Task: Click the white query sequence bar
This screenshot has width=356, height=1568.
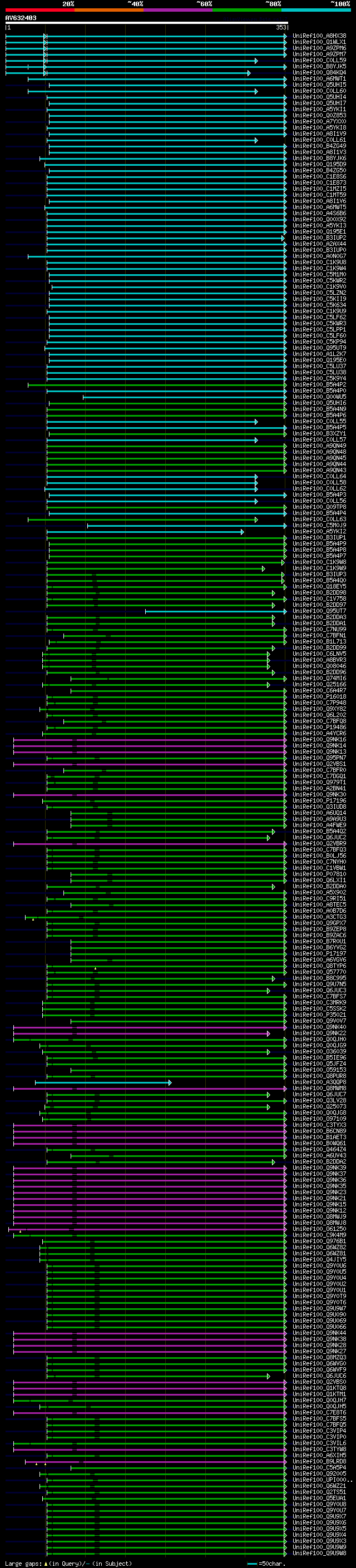Action: click(x=147, y=22)
